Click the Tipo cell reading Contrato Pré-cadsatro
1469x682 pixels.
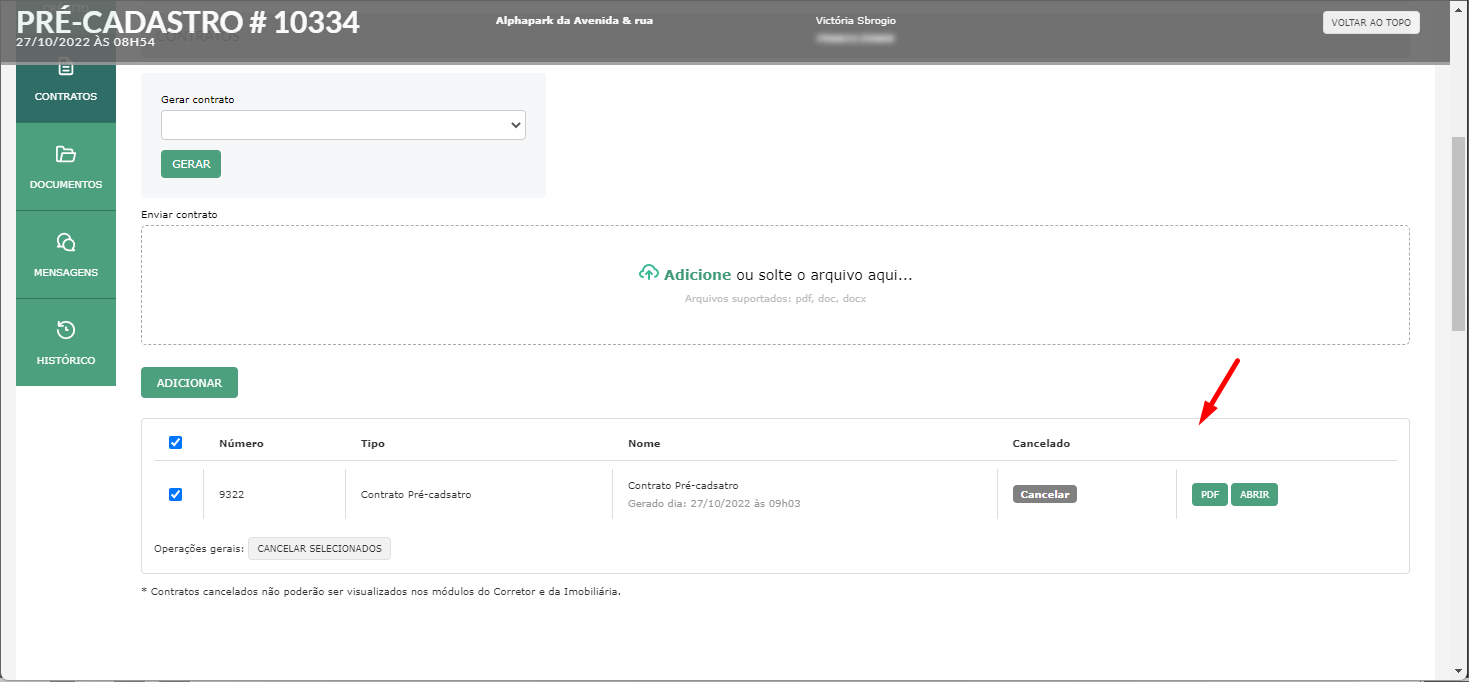416,494
